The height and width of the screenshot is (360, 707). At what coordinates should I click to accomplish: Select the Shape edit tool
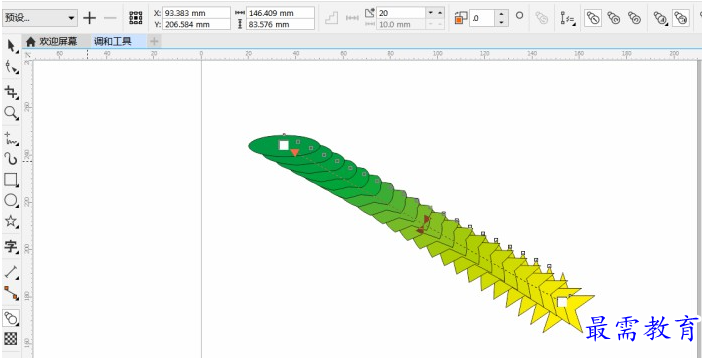click(11, 68)
